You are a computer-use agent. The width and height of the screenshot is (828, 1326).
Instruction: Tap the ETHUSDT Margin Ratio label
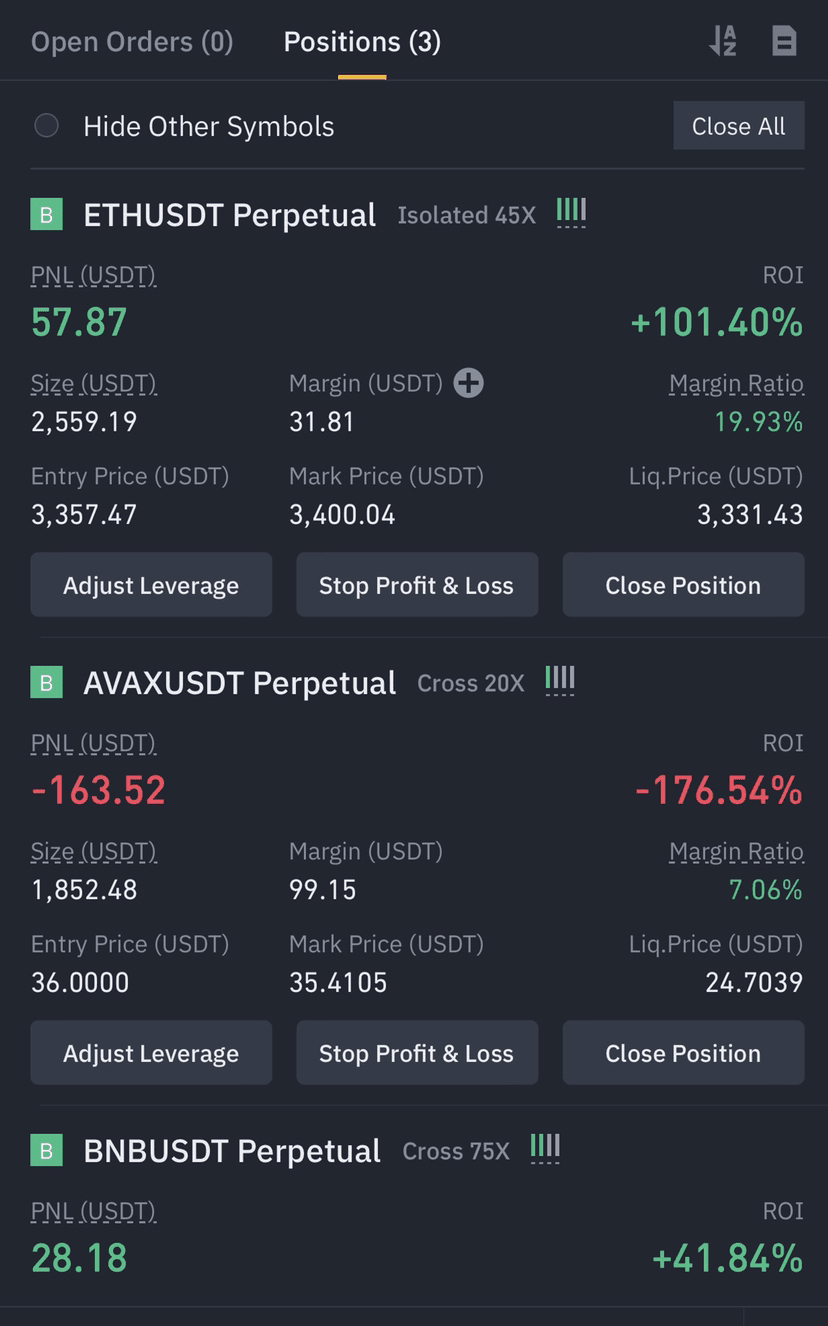click(736, 383)
